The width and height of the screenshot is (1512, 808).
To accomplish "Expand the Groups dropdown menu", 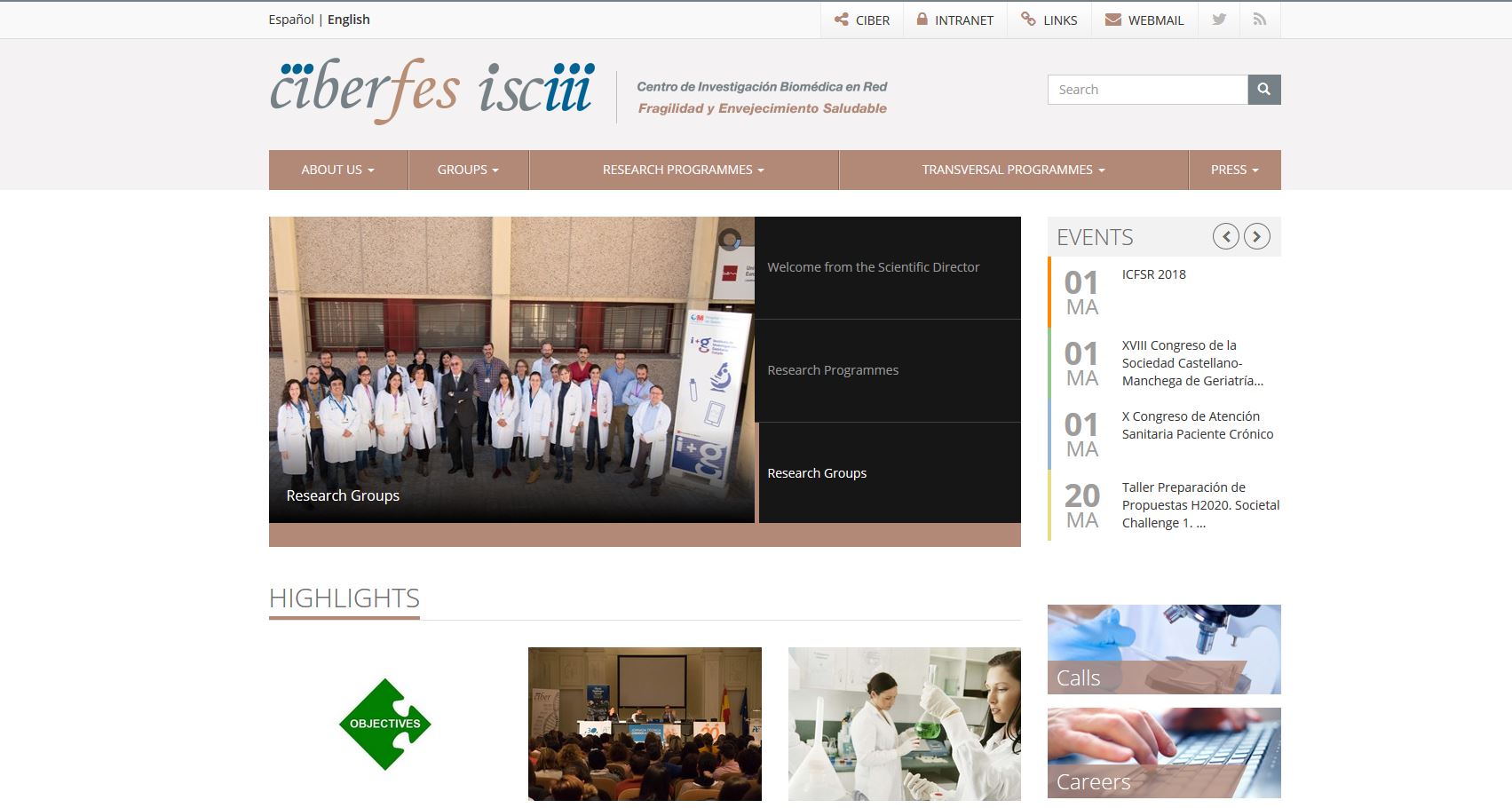I will coord(468,170).
